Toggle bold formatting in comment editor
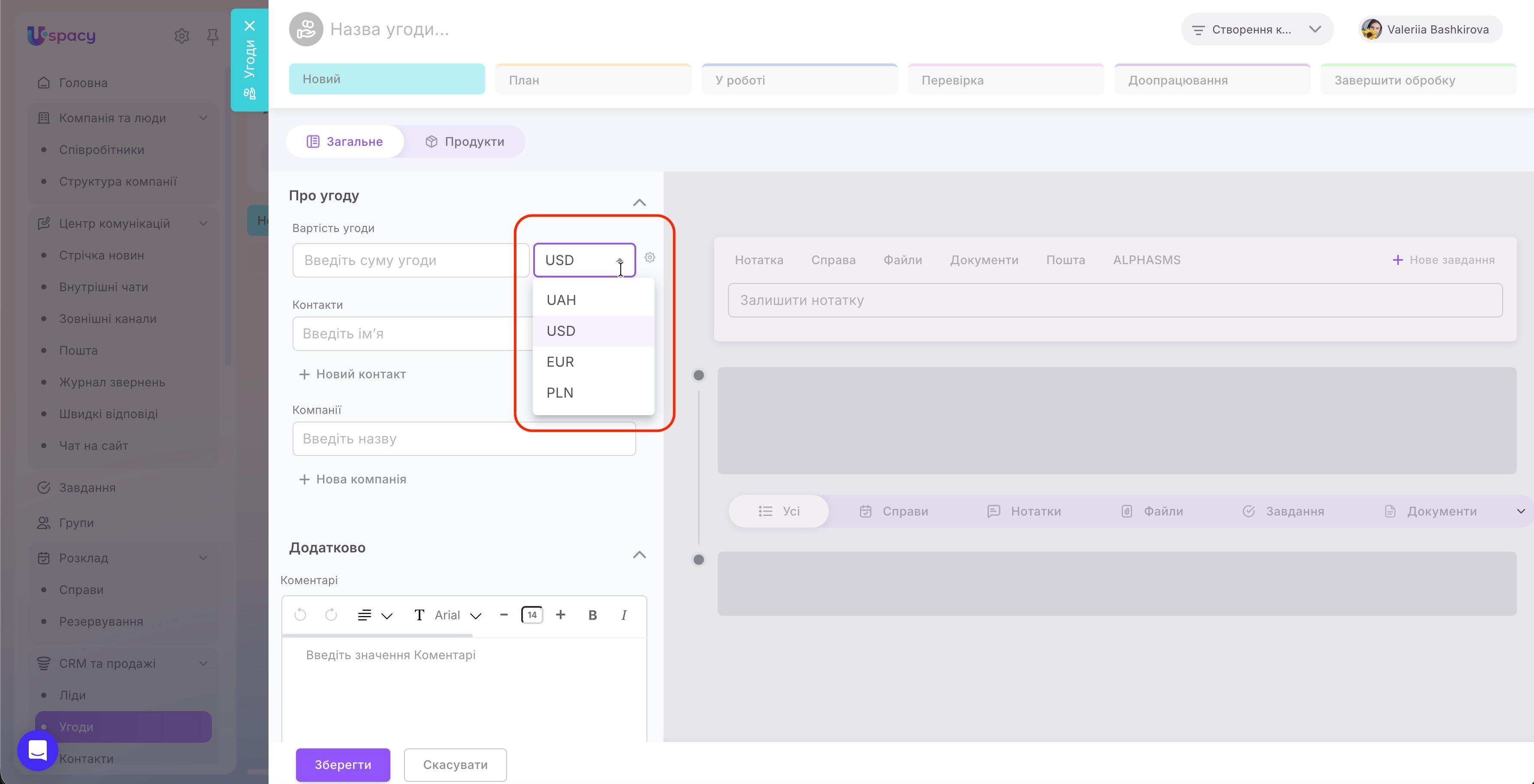Screen dimensions: 1534x784 592,615
